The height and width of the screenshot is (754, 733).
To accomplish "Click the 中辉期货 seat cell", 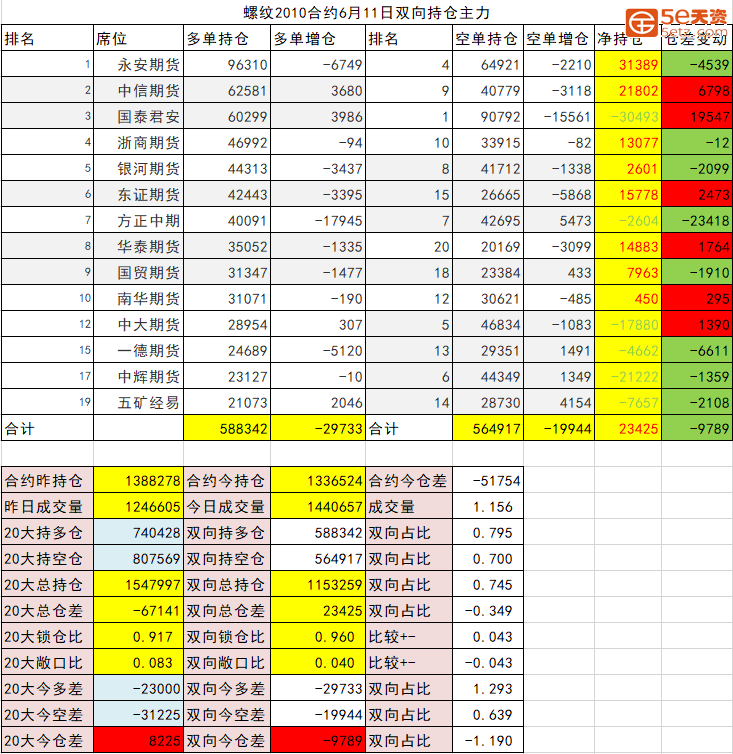I will click(x=139, y=376).
